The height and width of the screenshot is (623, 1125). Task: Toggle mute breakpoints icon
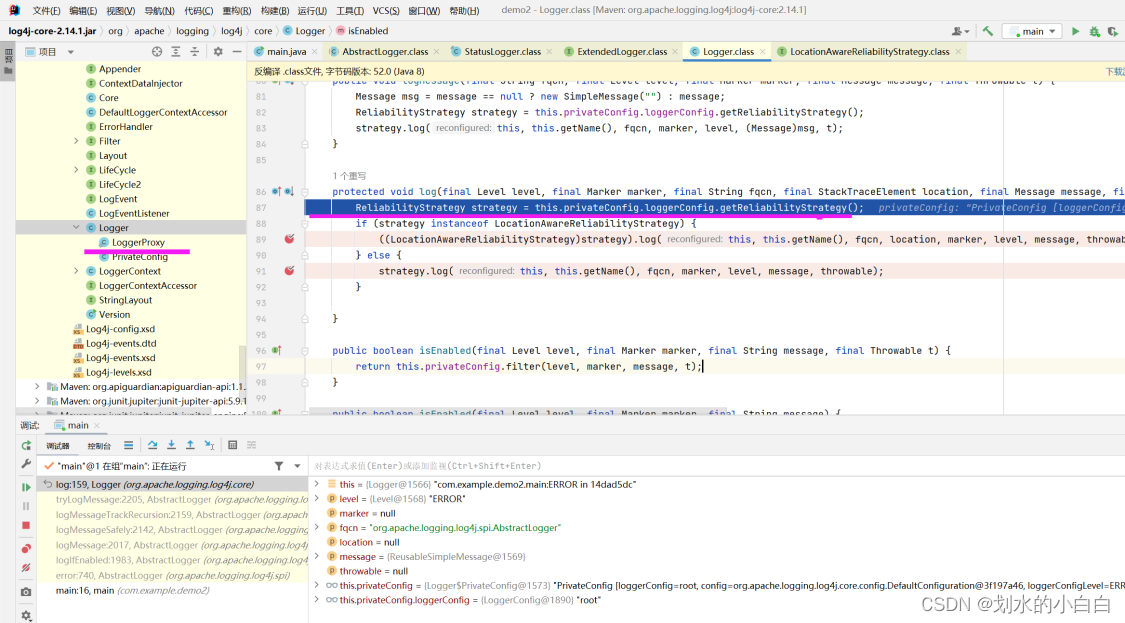tap(26, 568)
